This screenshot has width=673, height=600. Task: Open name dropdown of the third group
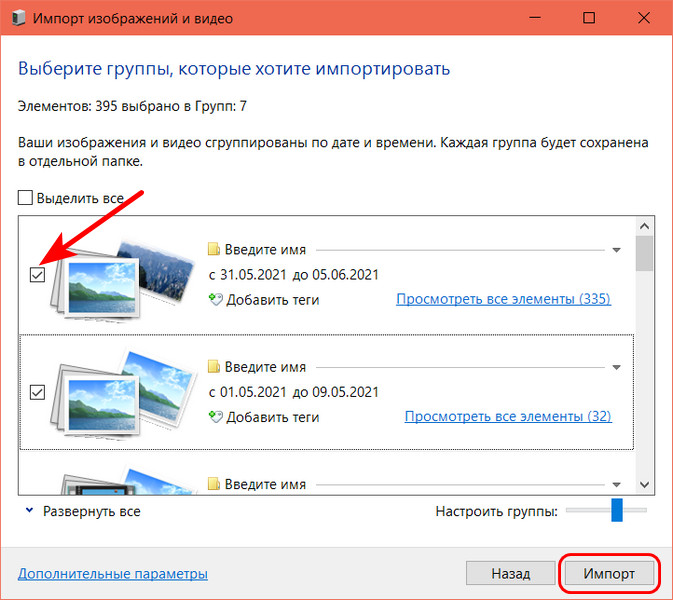(x=616, y=485)
